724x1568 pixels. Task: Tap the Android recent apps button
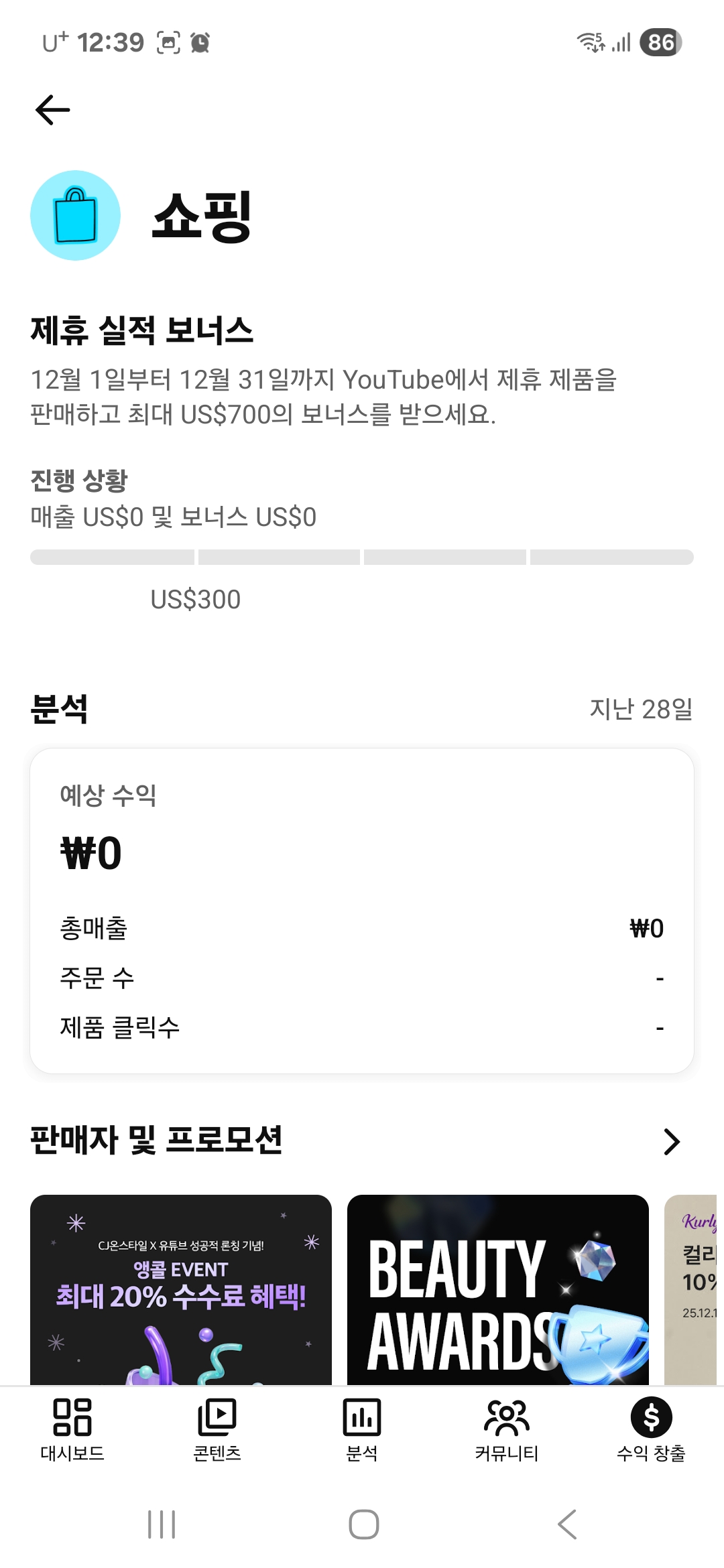point(162,1524)
